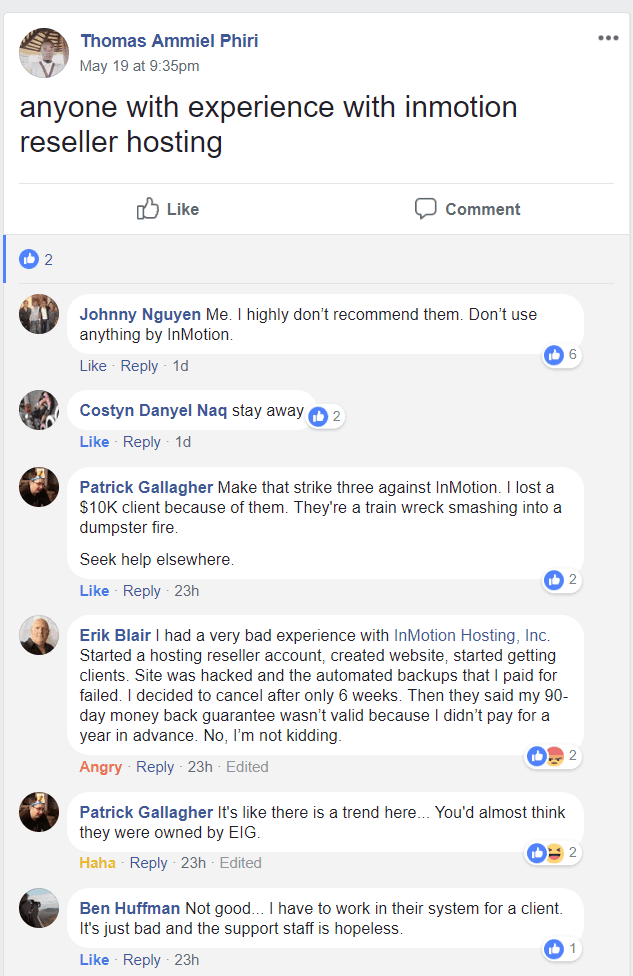The width and height of the screenshot is (633, 976).
Task: View like reactions on Costyn's comment
Action: (x=326, y=417)
